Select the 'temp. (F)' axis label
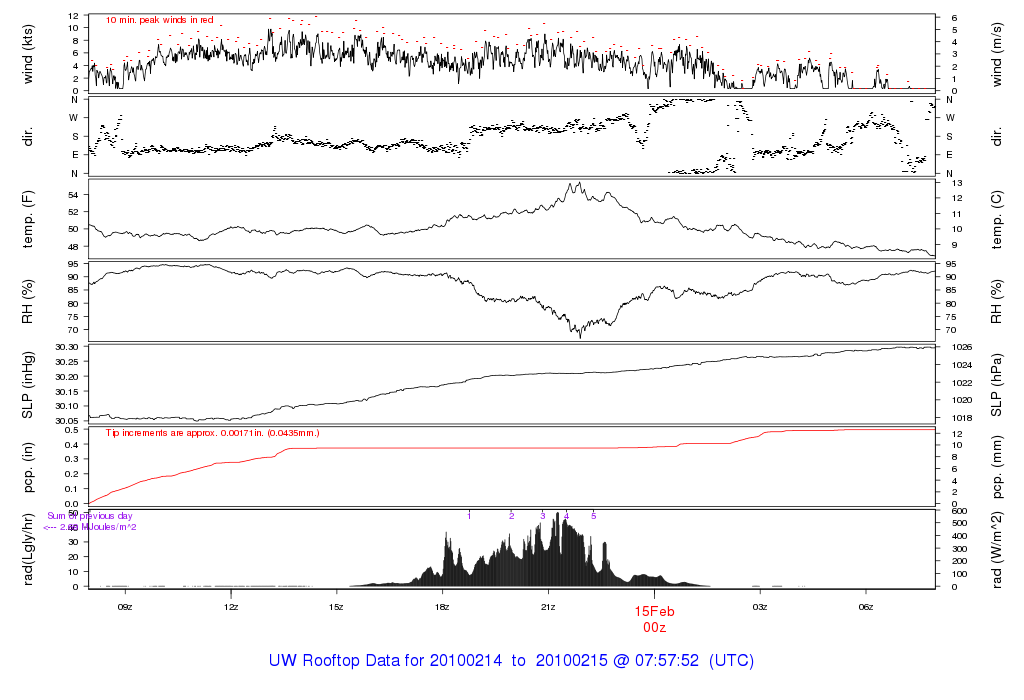1024x700 pixels. coord(28,219)
